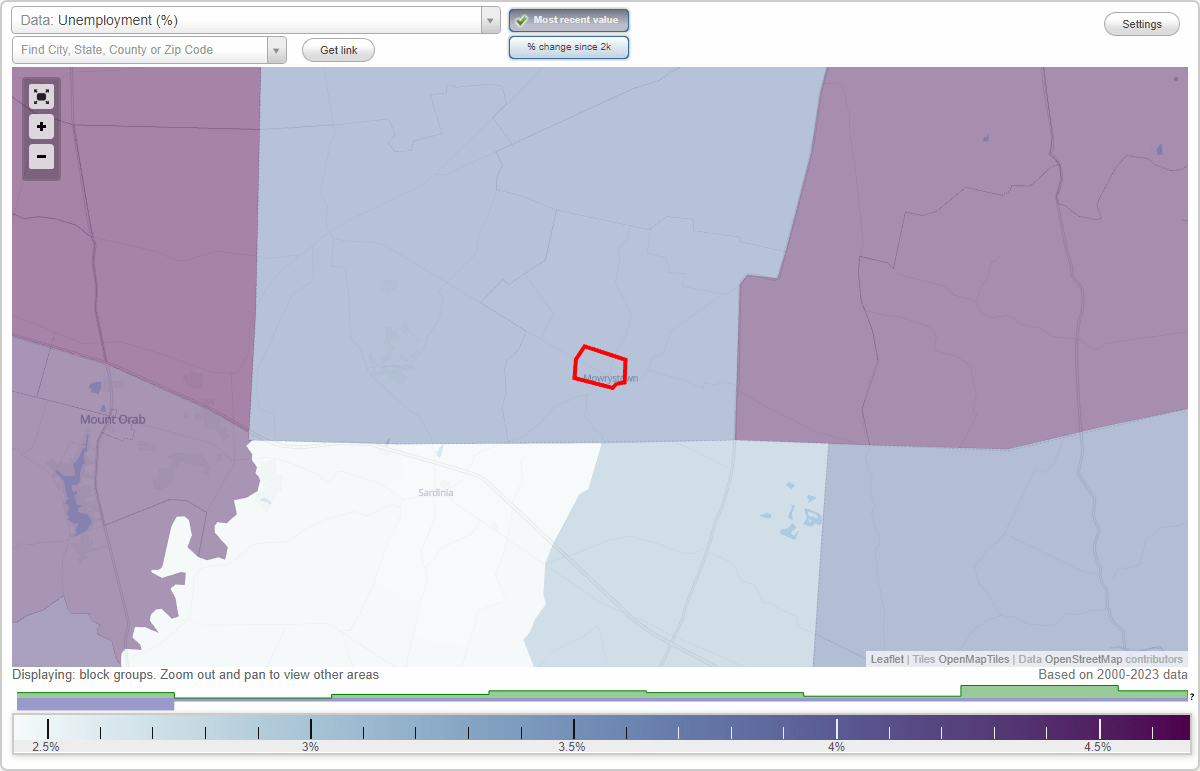Zoom out using the minus icon
This screenshot has height=771, width=1200.
coord(41,156)
